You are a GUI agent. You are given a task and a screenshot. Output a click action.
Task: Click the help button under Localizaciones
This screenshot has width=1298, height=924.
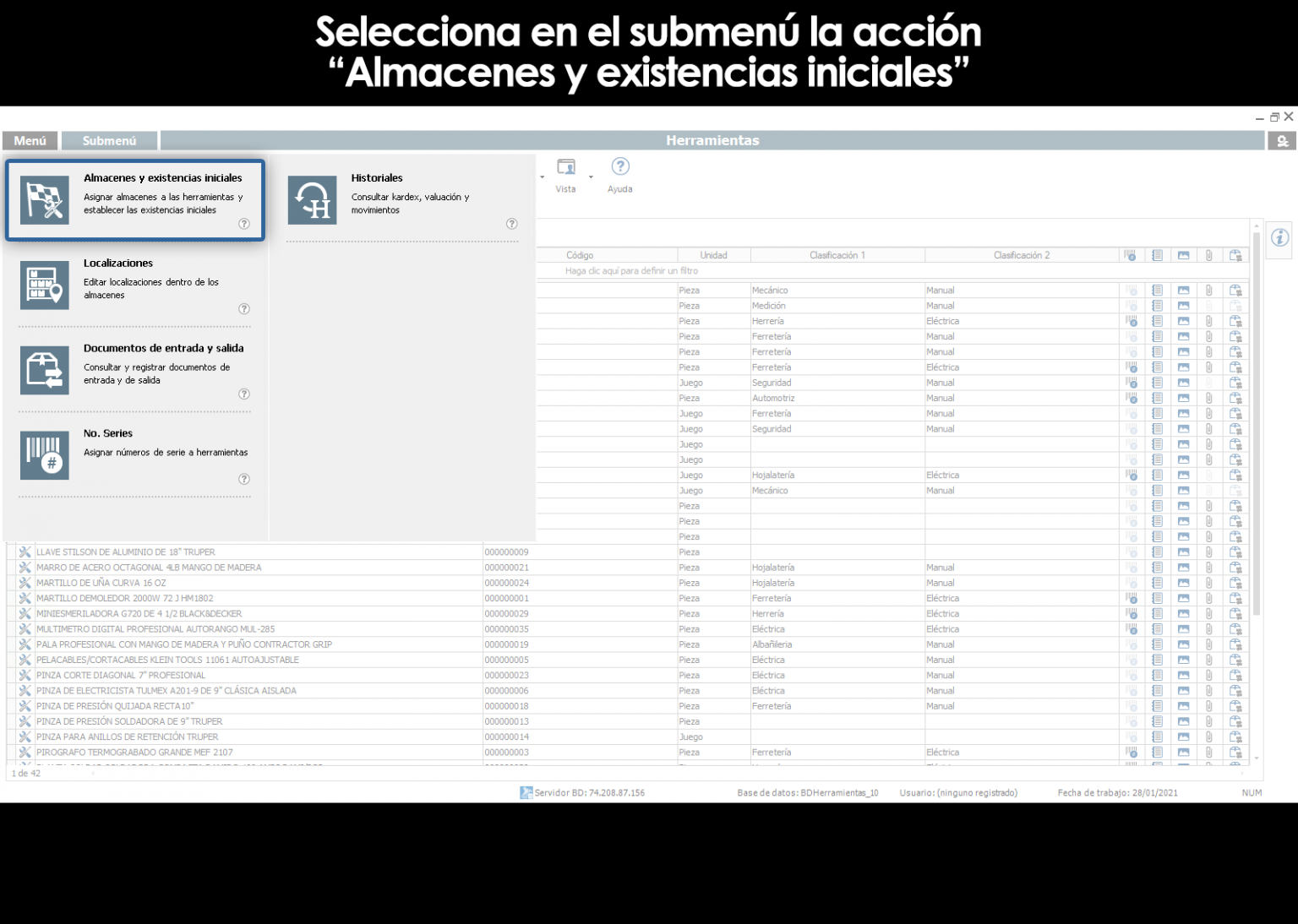click(243, 309)
